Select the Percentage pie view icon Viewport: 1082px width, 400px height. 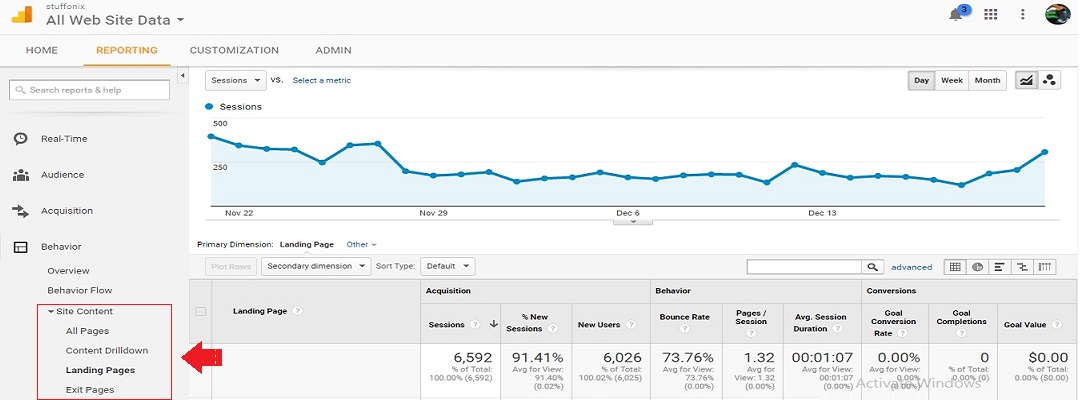[977, 267]
